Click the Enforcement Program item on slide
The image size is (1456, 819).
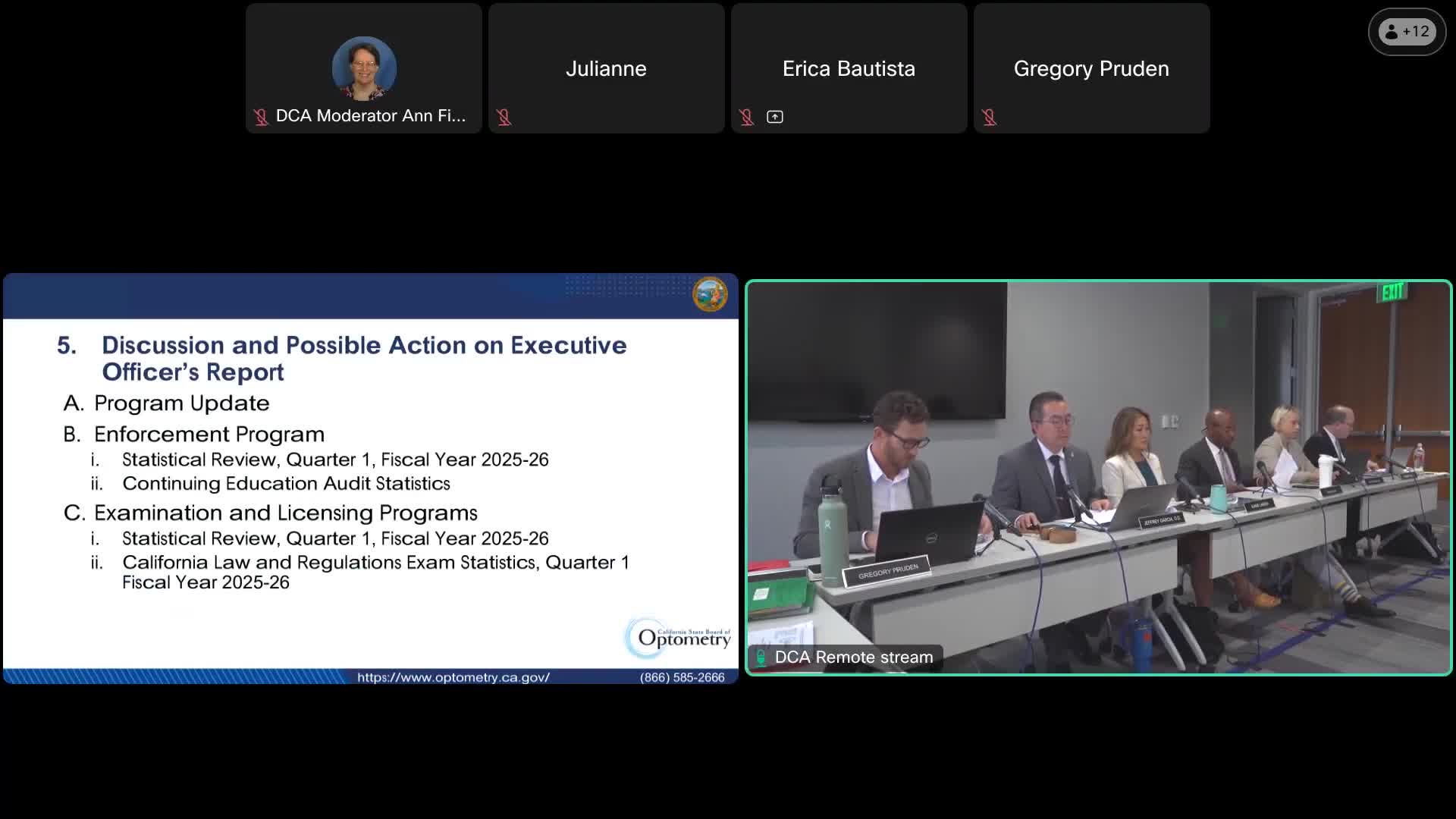[209, 435]
